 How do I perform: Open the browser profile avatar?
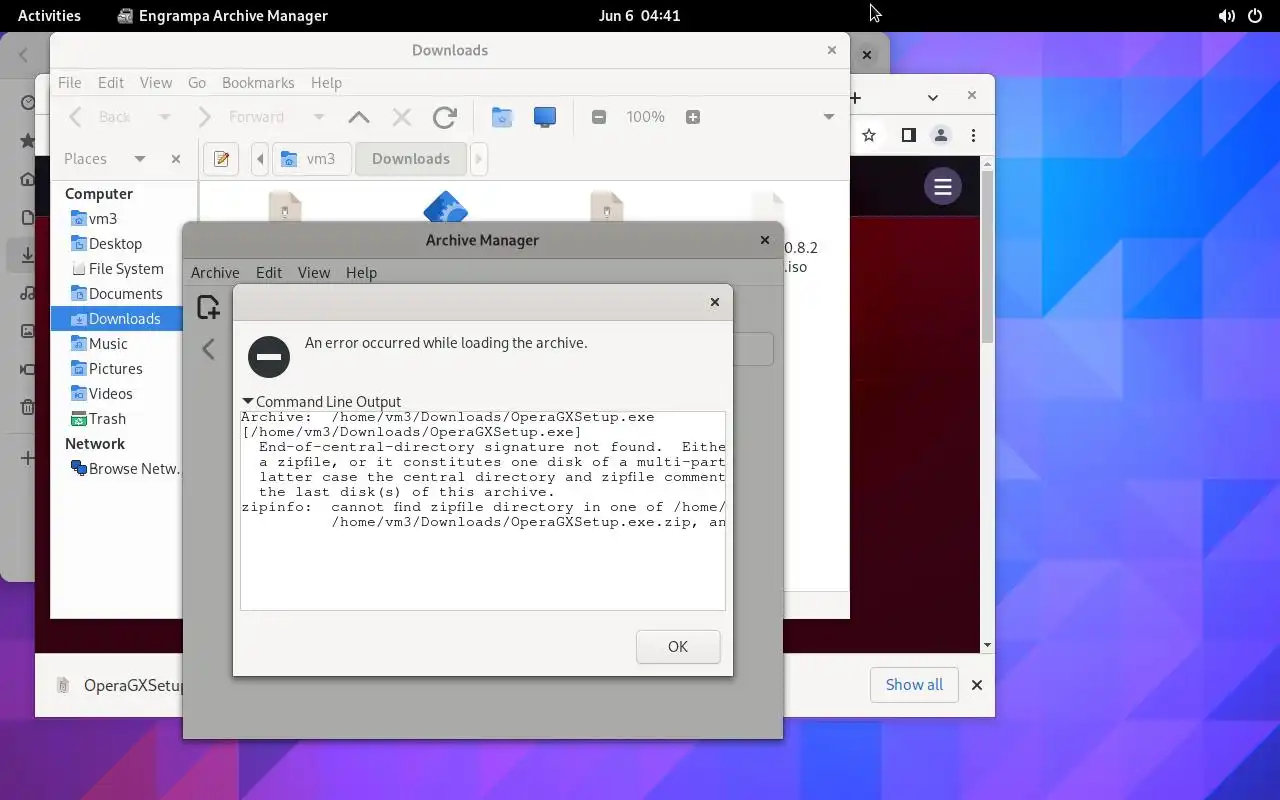click(940, 135)
